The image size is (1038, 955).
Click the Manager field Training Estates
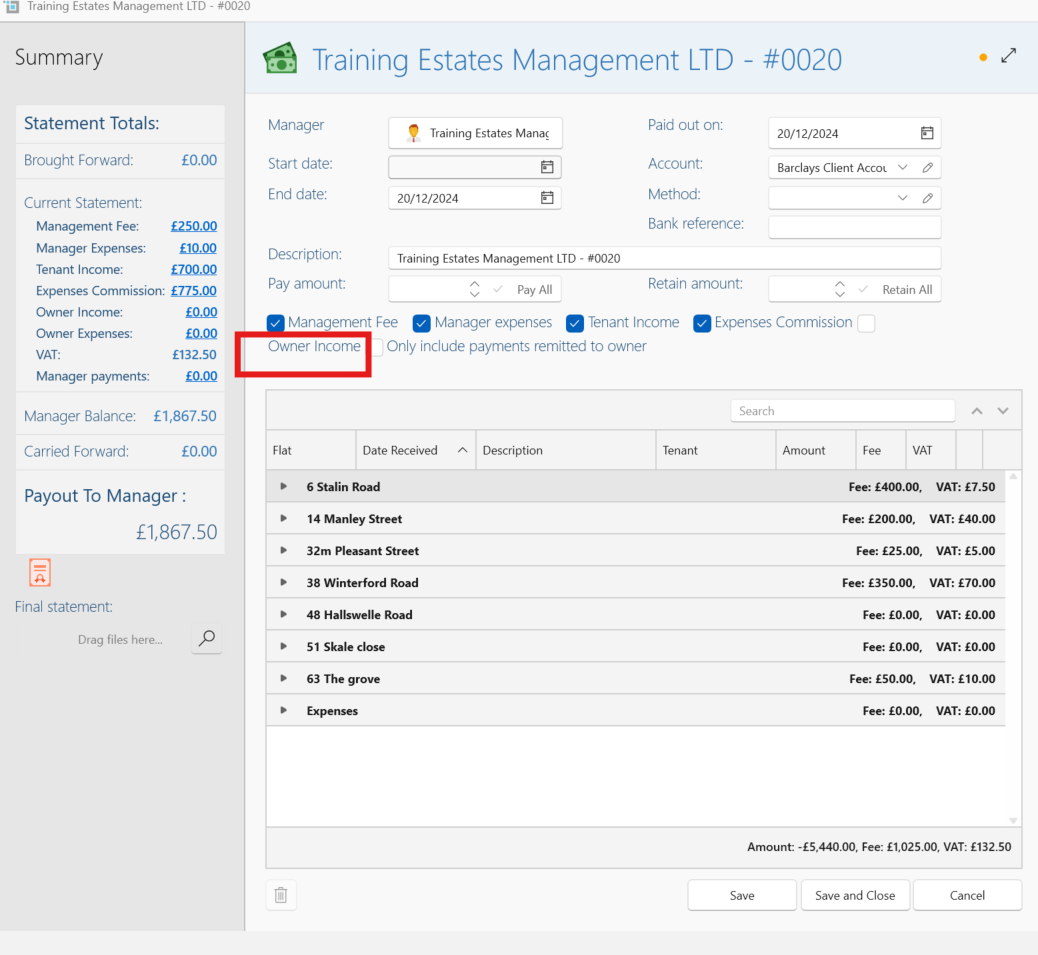tap(475, 133)
